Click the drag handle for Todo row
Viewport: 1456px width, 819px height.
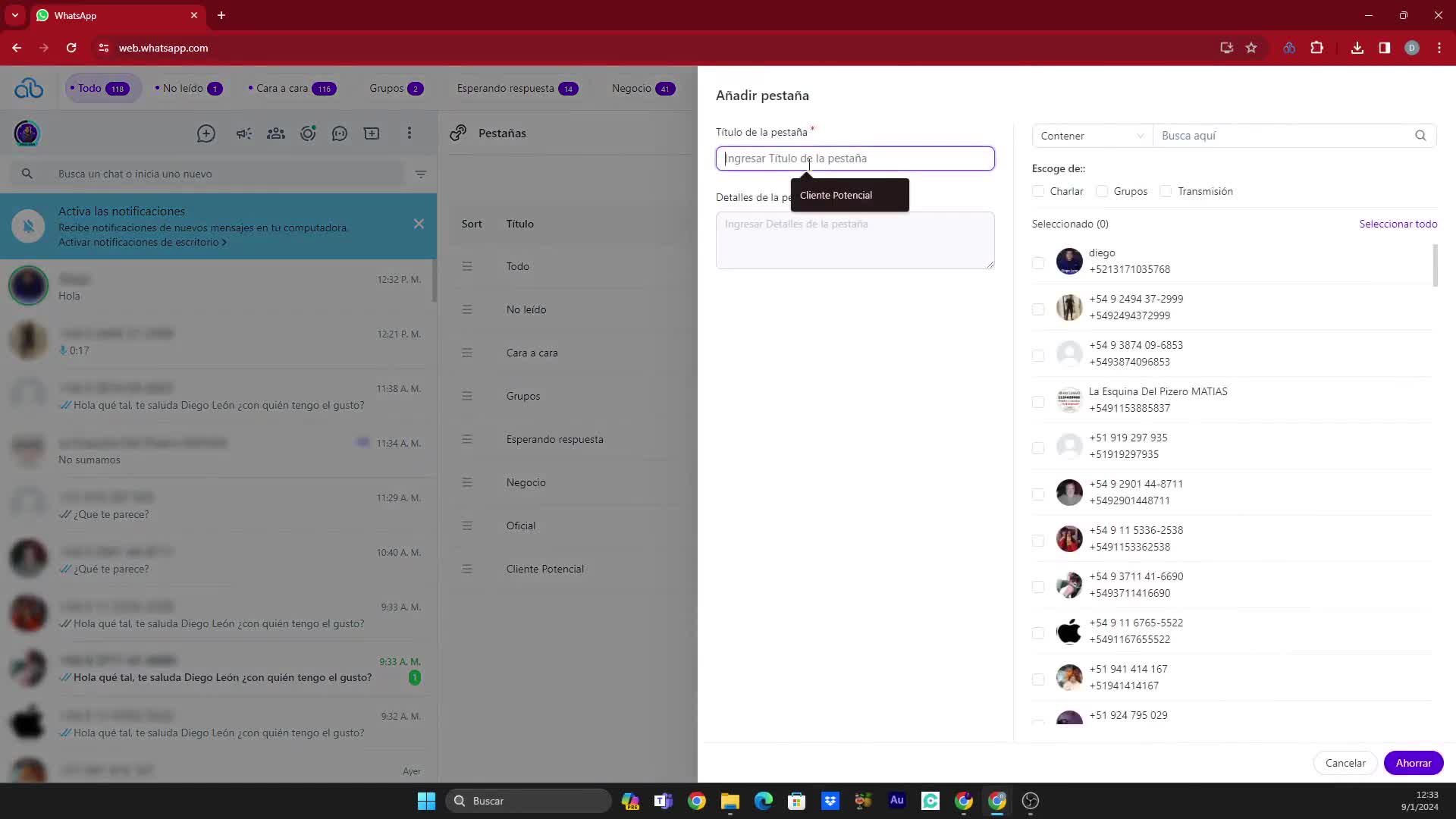click(467, 266)
